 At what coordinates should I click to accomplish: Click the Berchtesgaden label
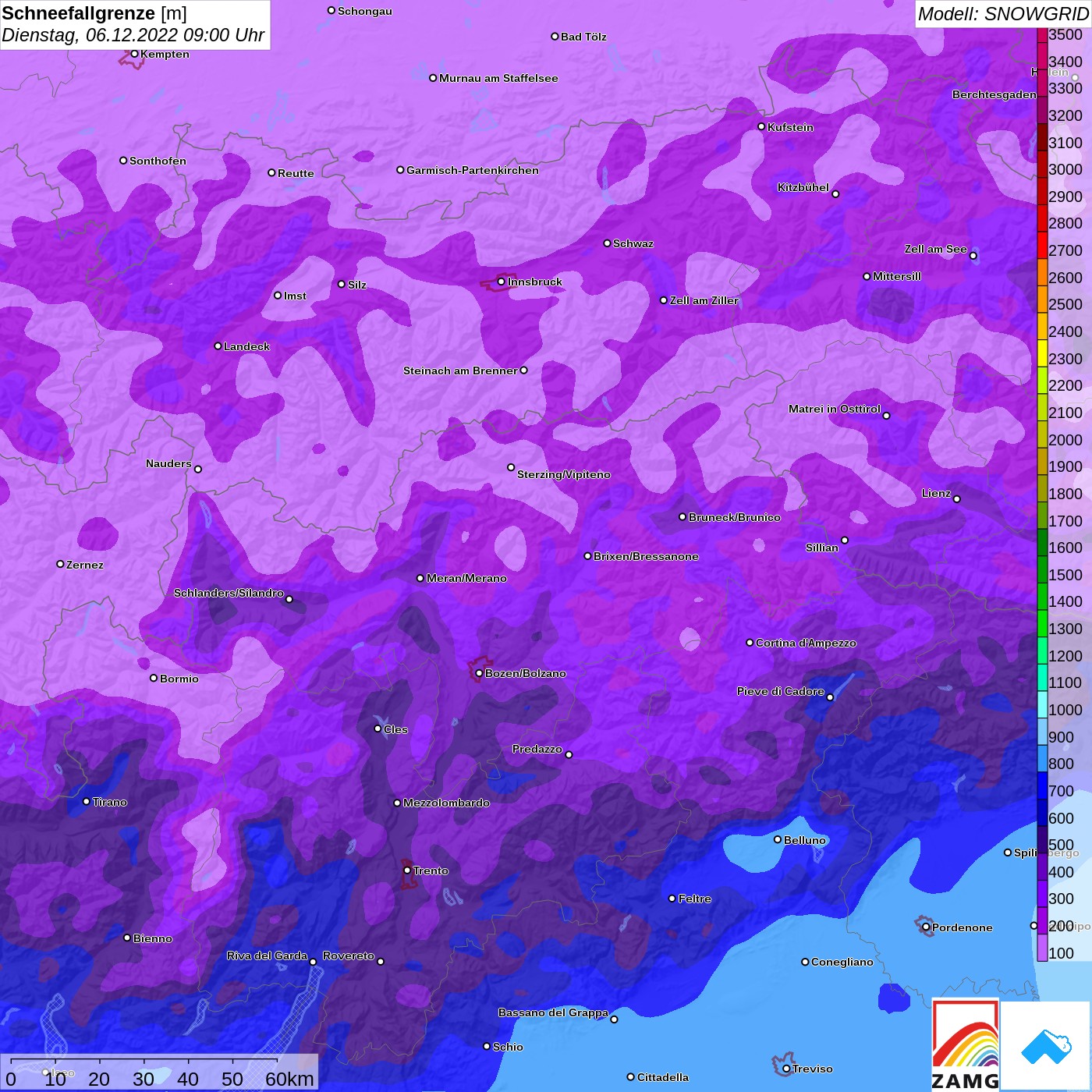(994, 94)
